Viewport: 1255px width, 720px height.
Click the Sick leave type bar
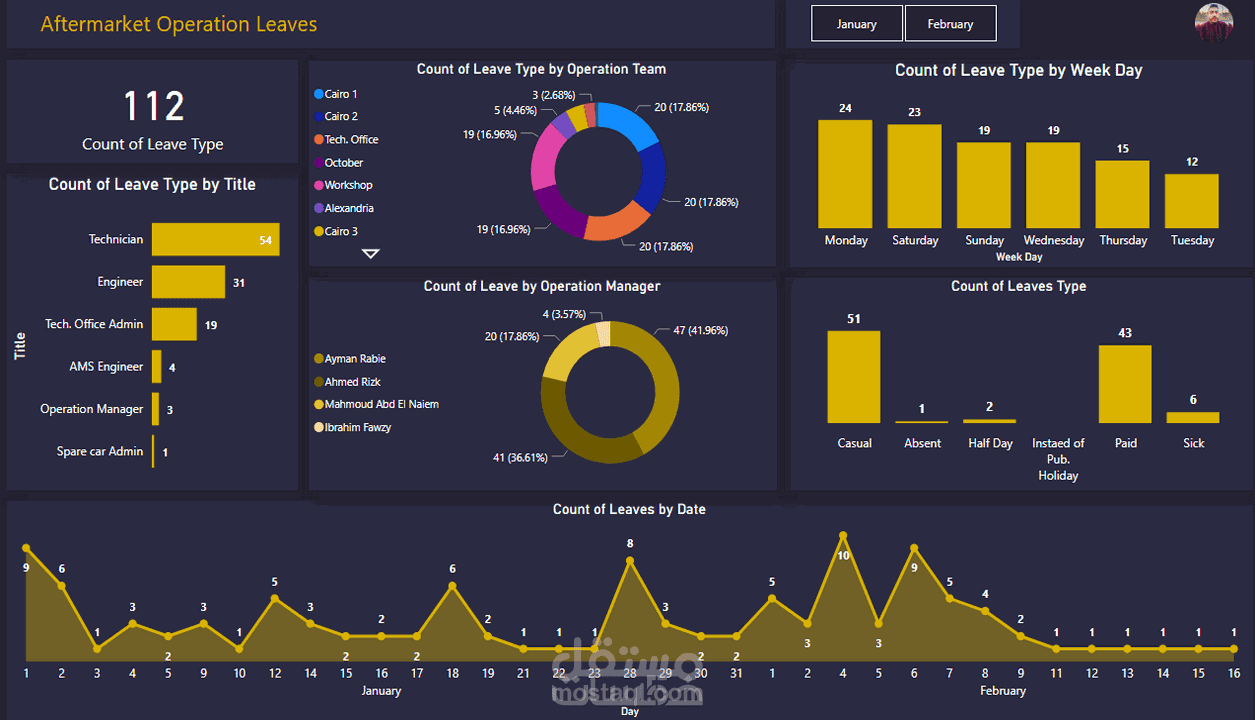click(1193, 417)
